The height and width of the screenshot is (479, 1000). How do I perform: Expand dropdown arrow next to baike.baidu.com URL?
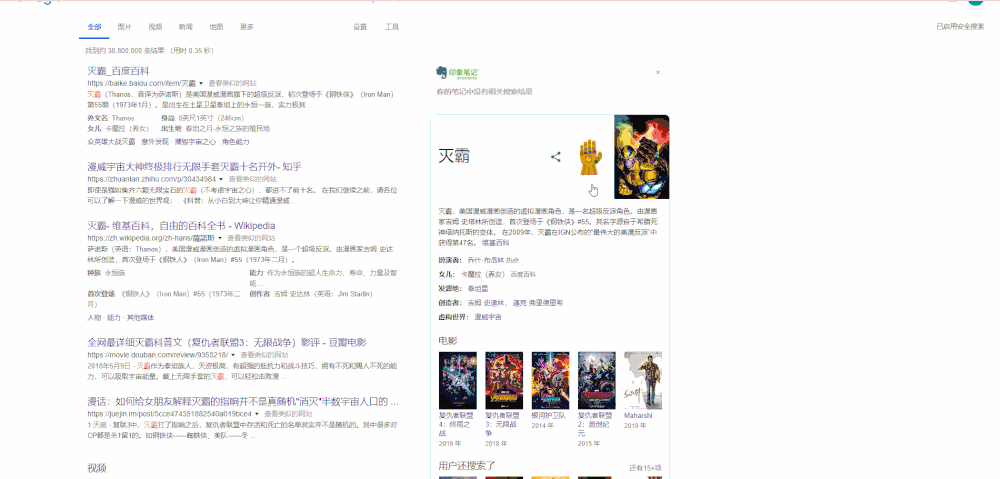pyautogui.click(x=201, y=84)
